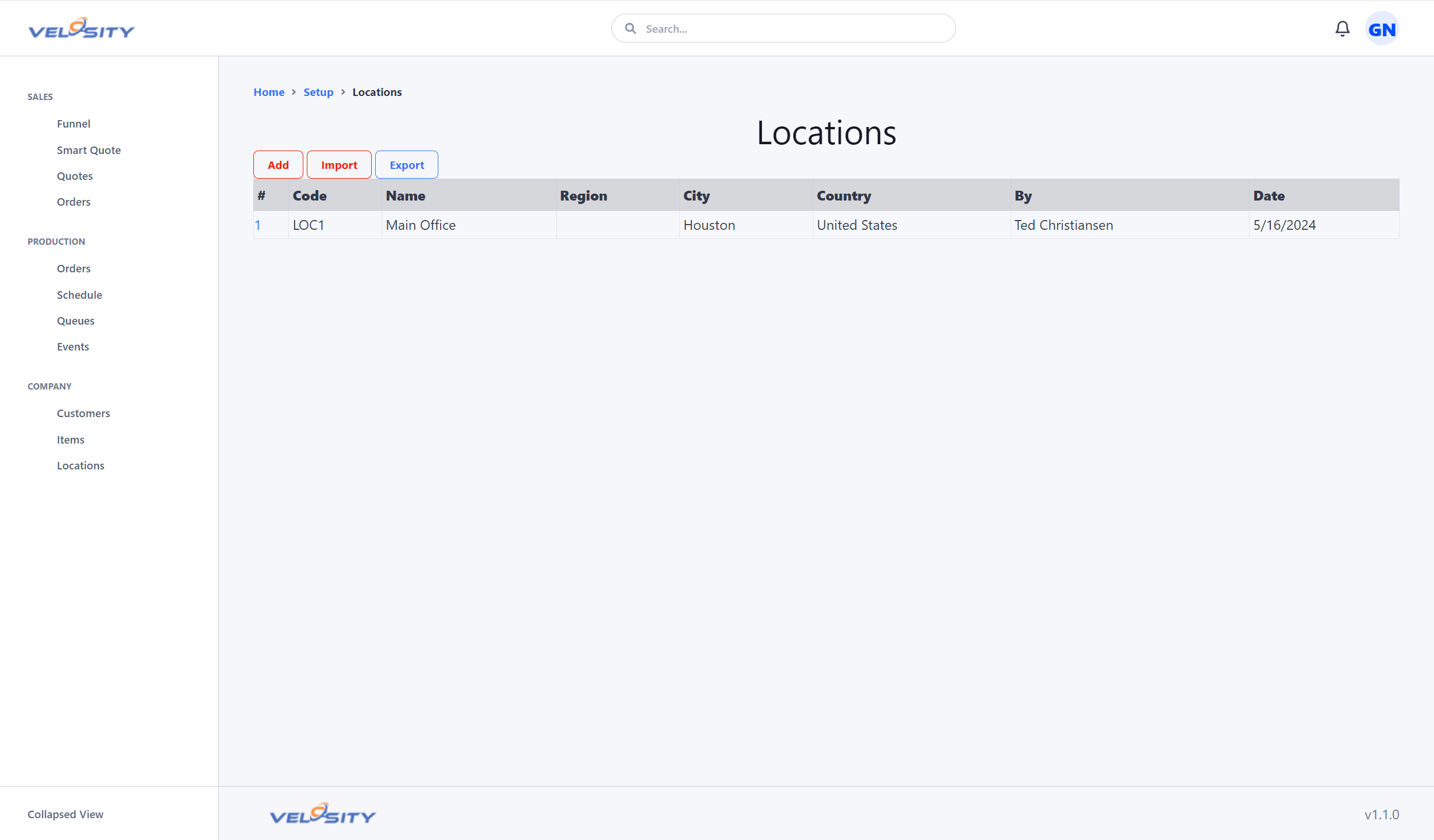Click the Export button icon

[406, 164]
